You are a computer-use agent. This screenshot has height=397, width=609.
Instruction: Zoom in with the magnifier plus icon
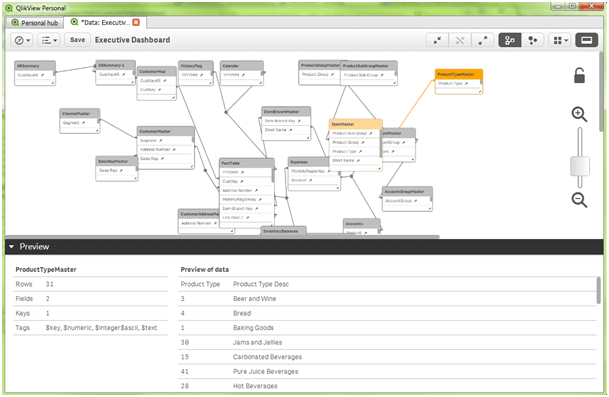tap(579, 114)
